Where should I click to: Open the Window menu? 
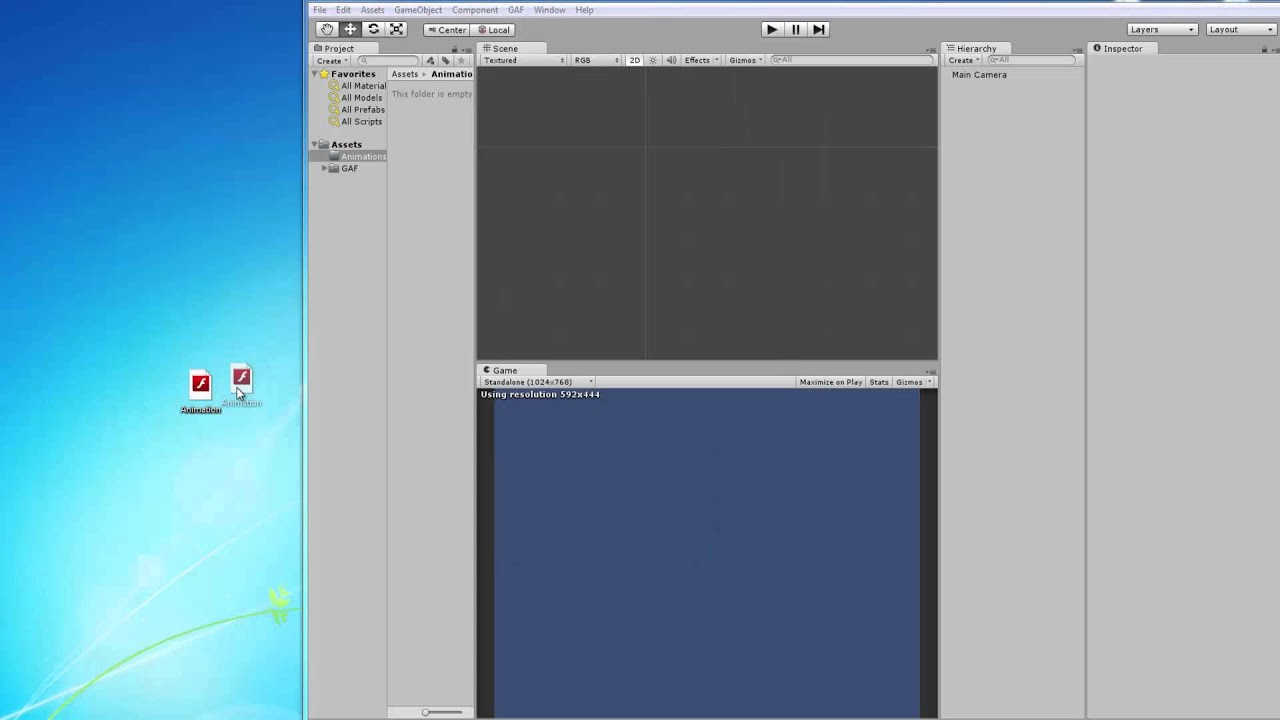550,10
